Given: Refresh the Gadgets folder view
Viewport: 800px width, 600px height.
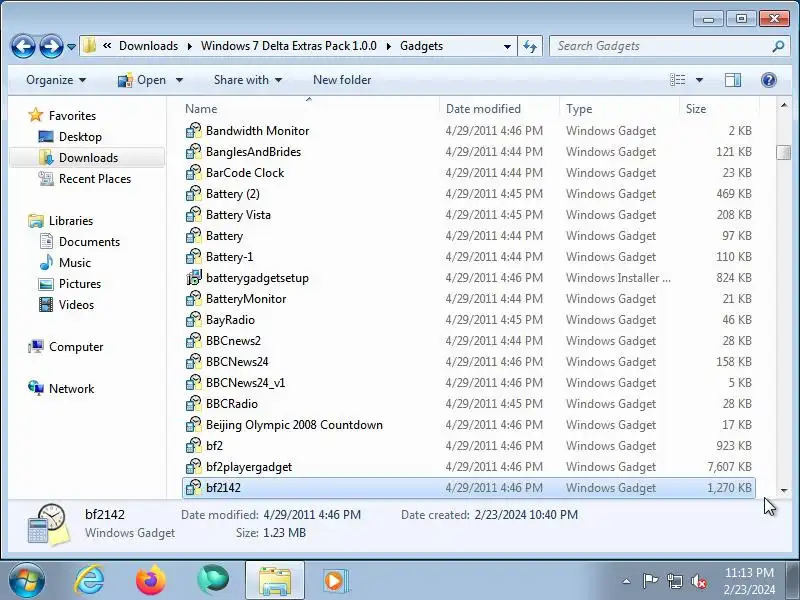Looking at the screenshot, I should coord(530,46).
